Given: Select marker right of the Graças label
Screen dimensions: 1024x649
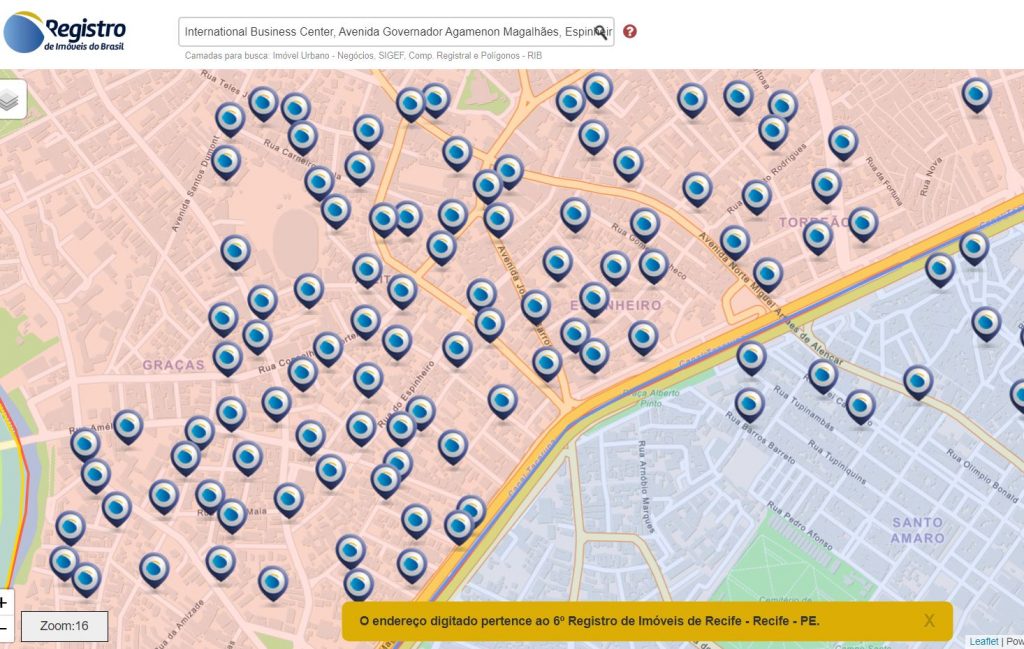Looking at the screenshot, I should pyautogui.click(x=228, y=357).
